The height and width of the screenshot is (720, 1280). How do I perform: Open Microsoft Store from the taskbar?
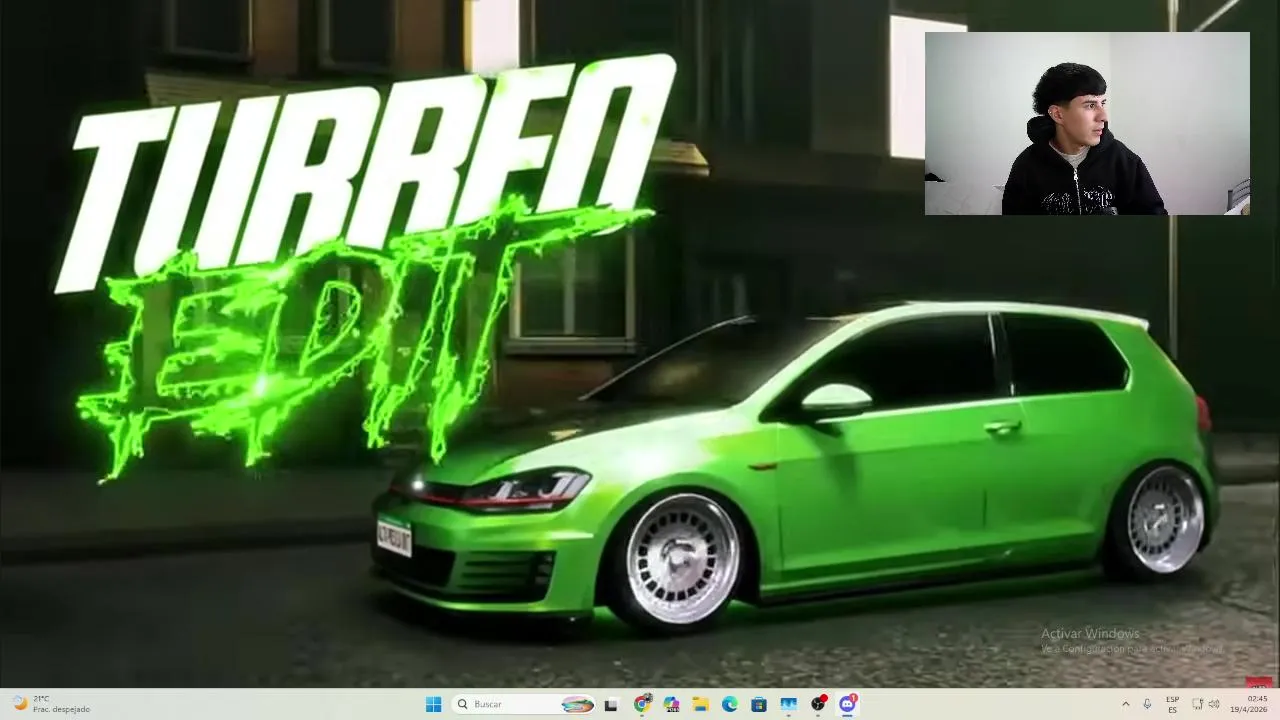[x=759, y=704]
